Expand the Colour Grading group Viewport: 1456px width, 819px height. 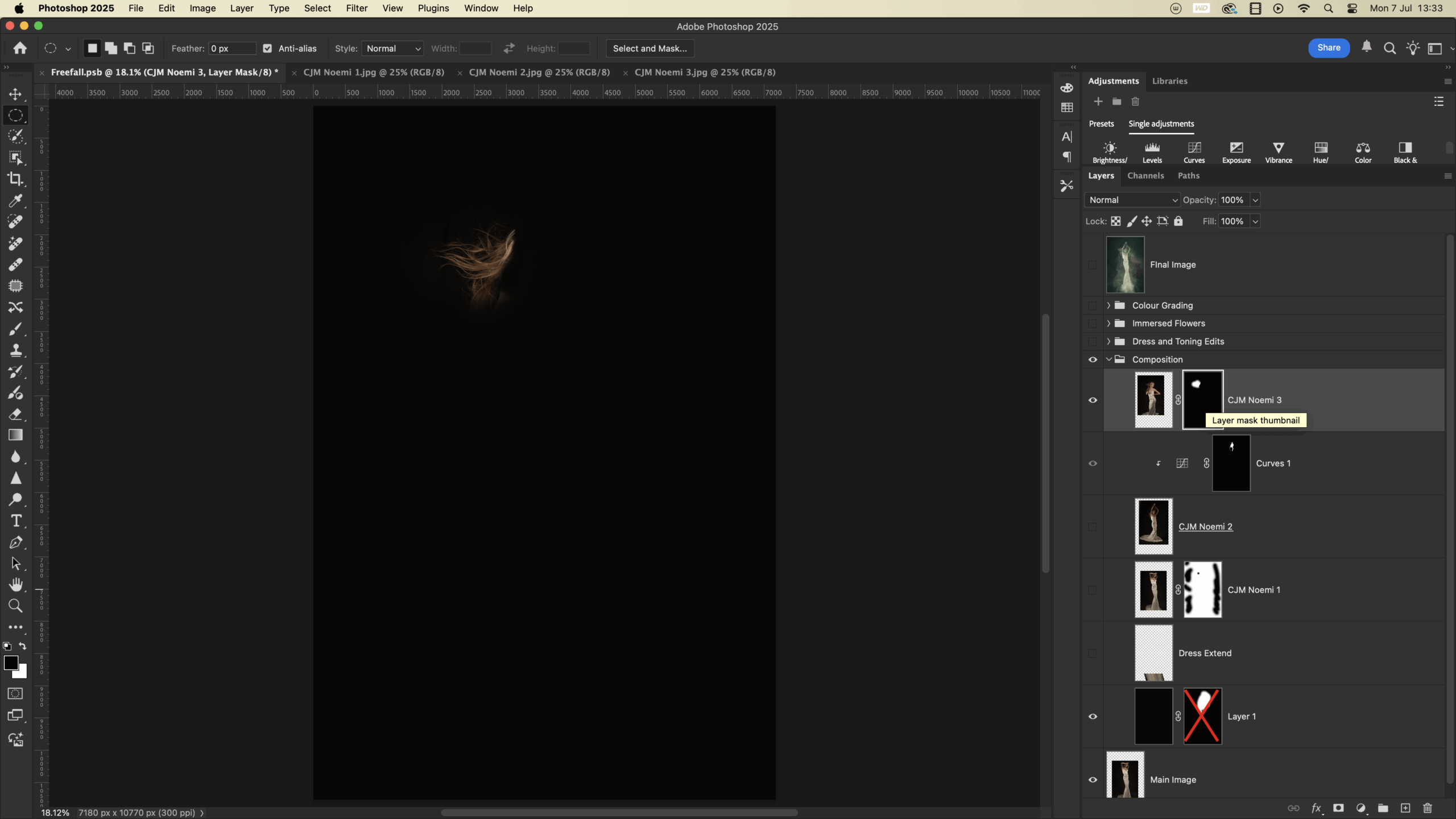[1108, 305]
